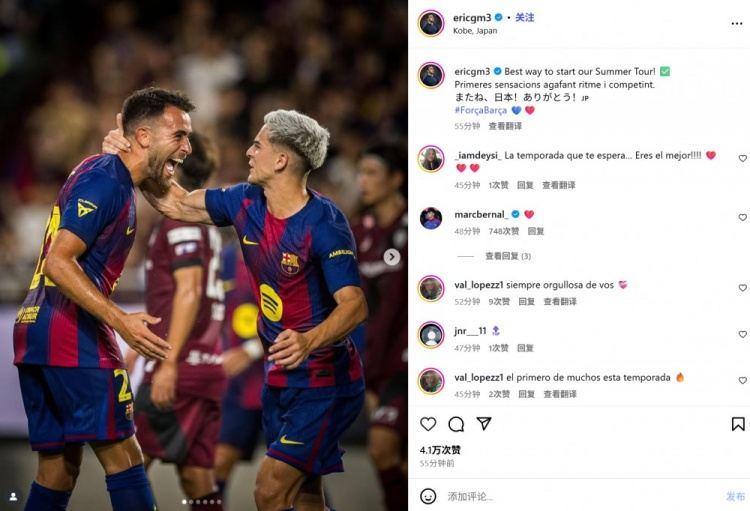Show translation of _iamdeysi_ comment

(x=559, y=185)
